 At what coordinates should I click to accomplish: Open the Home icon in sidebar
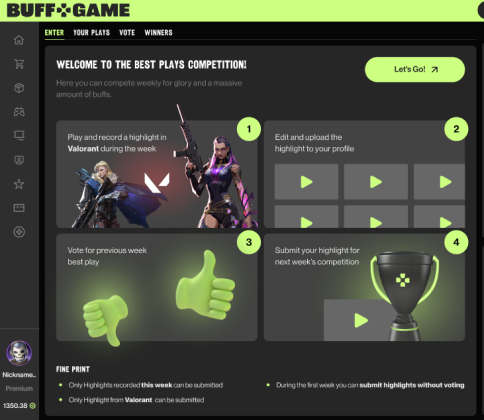point(19,40)
